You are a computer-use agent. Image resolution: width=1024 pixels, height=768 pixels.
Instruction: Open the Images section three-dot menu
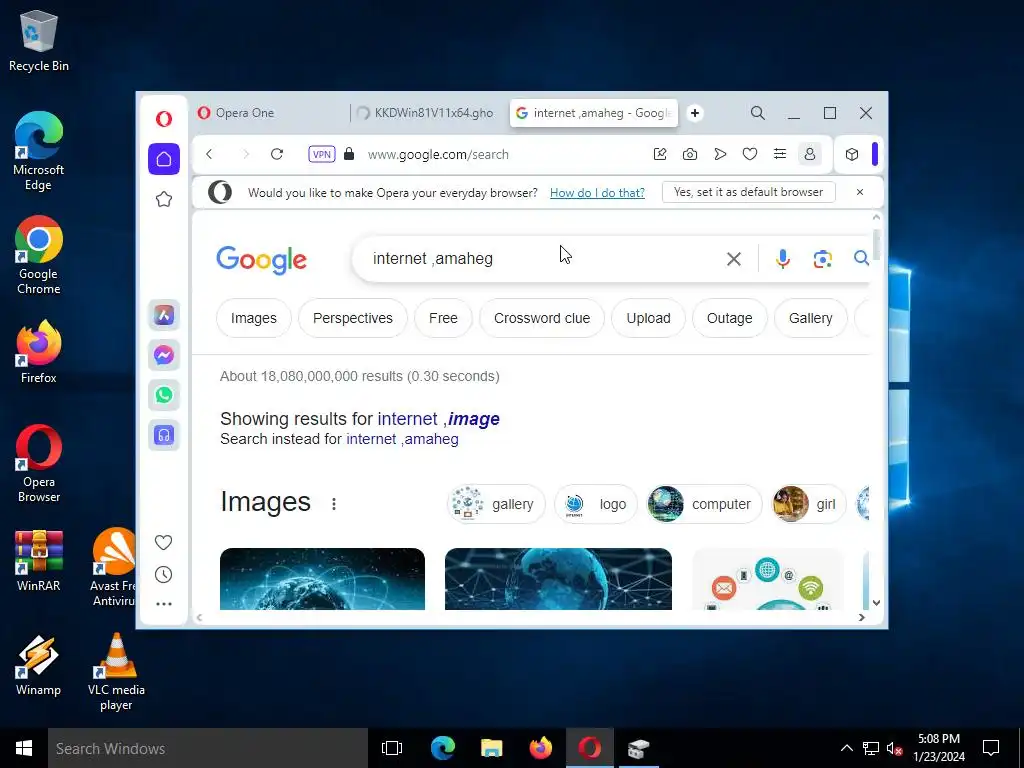[x=334, y=504]
